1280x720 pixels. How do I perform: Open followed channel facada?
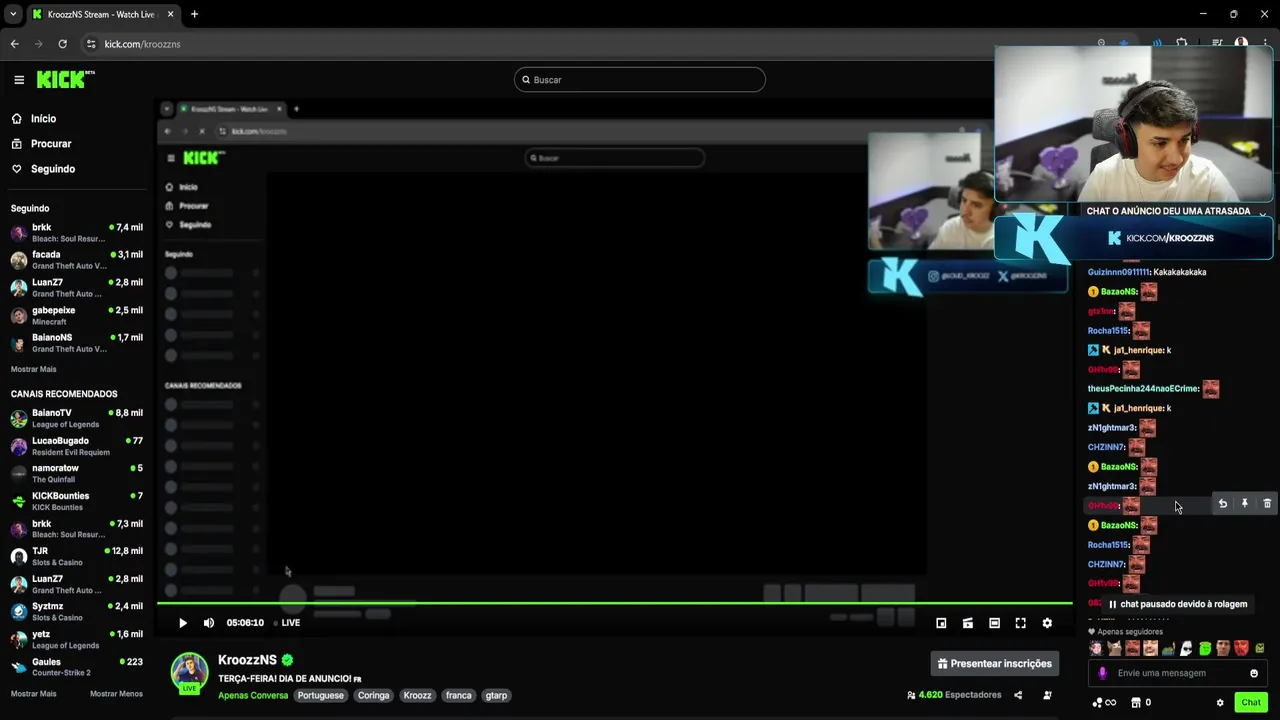(77, 260)
